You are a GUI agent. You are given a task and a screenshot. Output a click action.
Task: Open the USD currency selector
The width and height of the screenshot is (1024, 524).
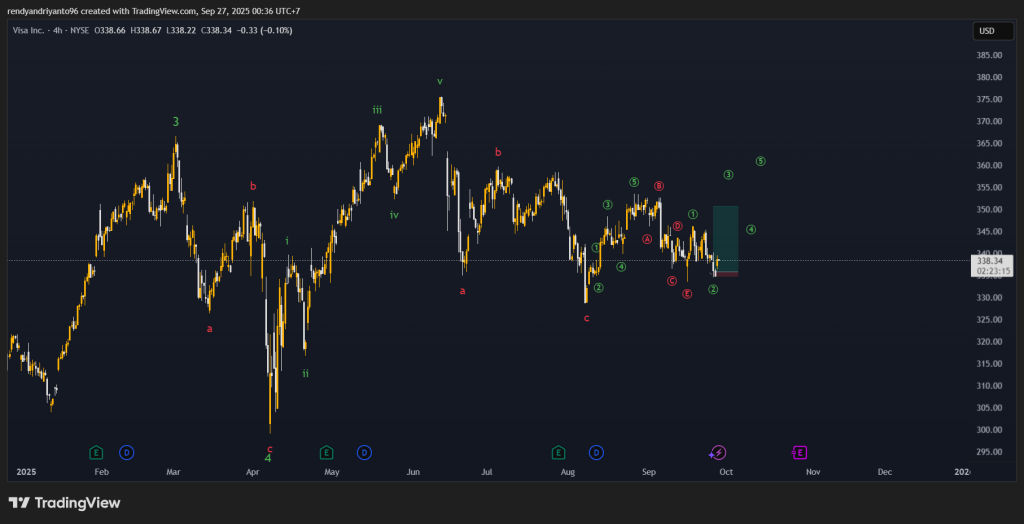click(x=986, y=32)
